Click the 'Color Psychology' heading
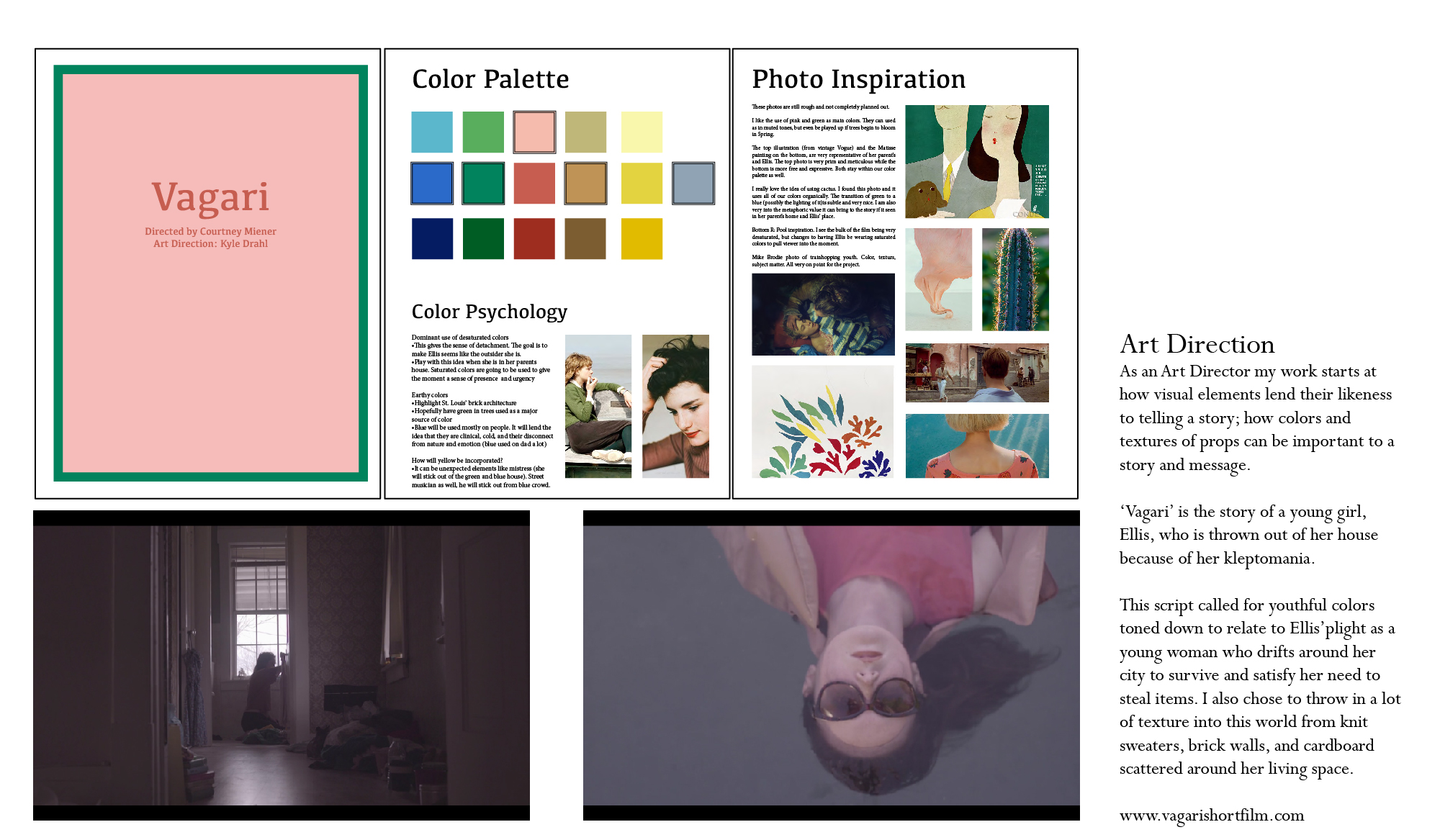 pos(489,312)
